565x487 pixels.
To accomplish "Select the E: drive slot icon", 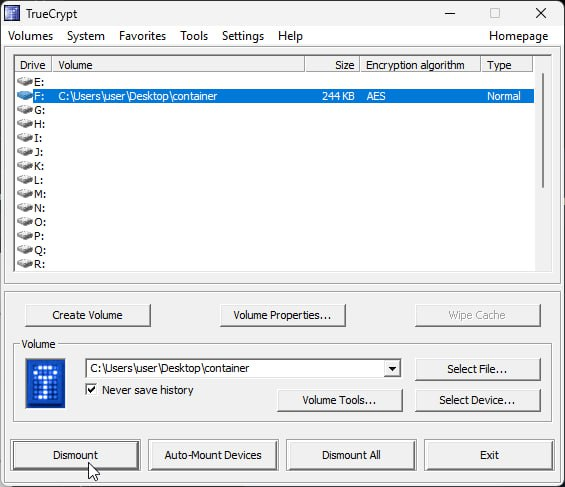I will click(x=25, y=82).
